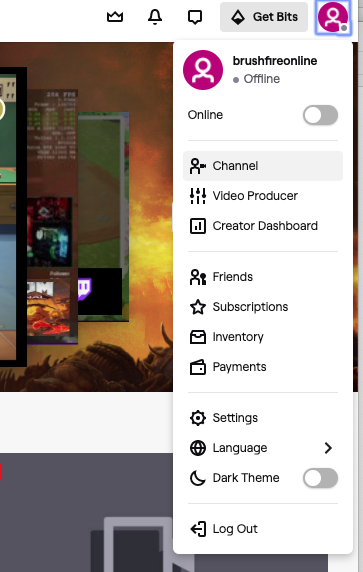This screenshot has height=572, width=363.
Task: Click the Inventory box icon
Action: [x=198, y=337]
